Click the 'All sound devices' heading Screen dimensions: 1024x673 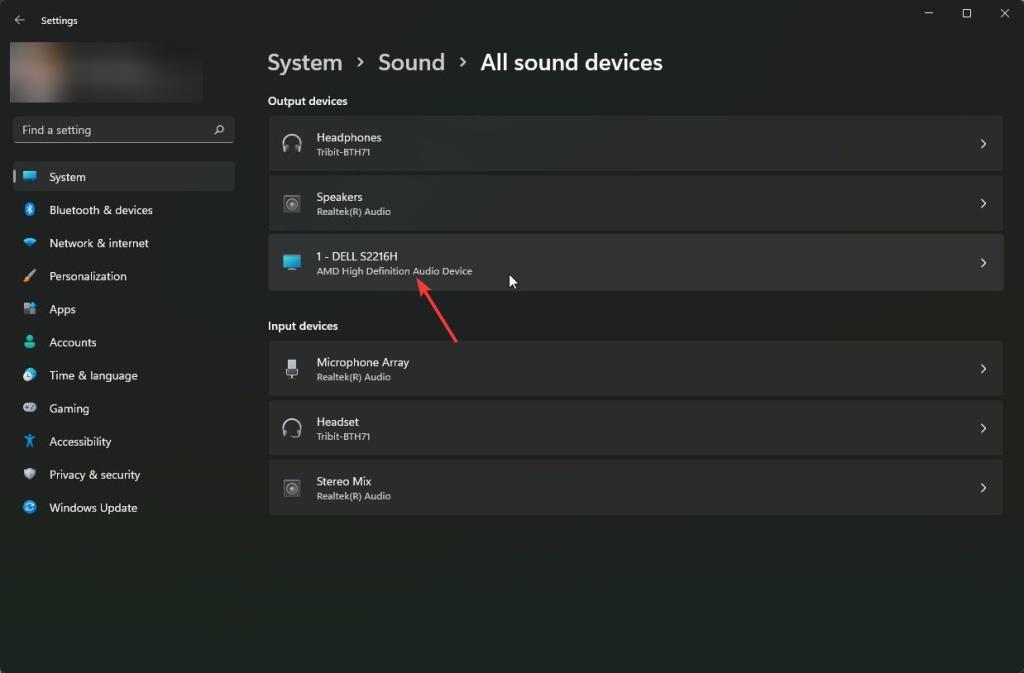point(571,63)
